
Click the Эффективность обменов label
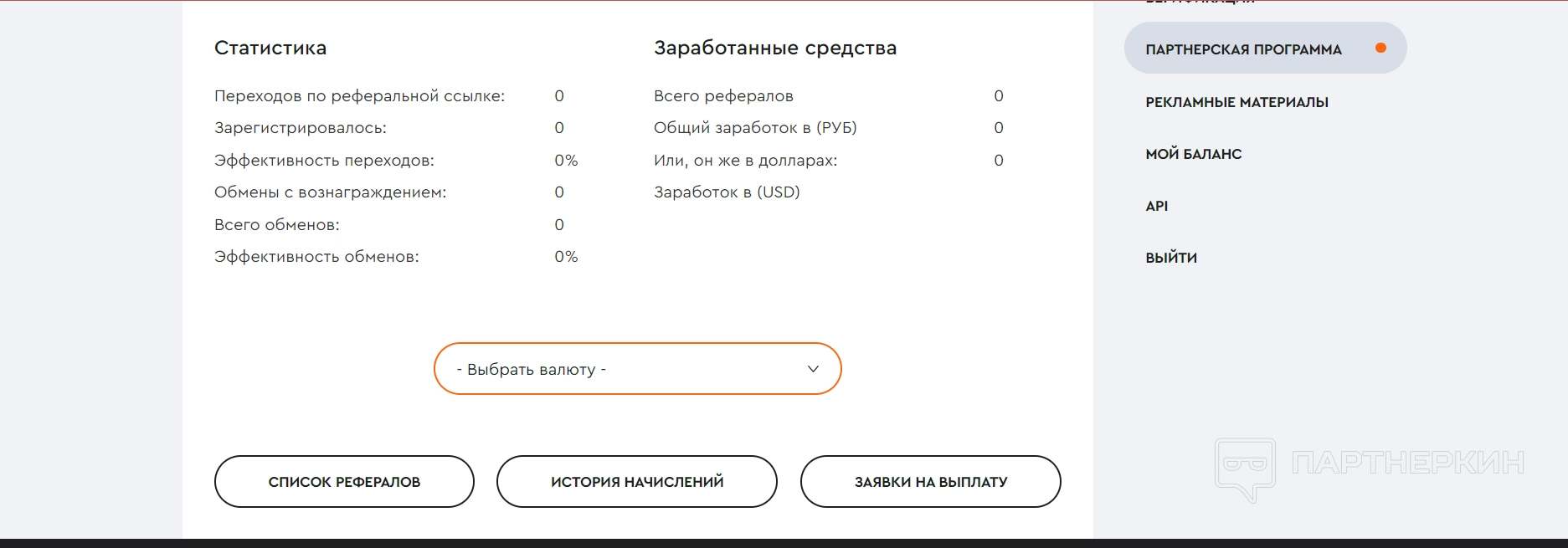pos(316,257)
